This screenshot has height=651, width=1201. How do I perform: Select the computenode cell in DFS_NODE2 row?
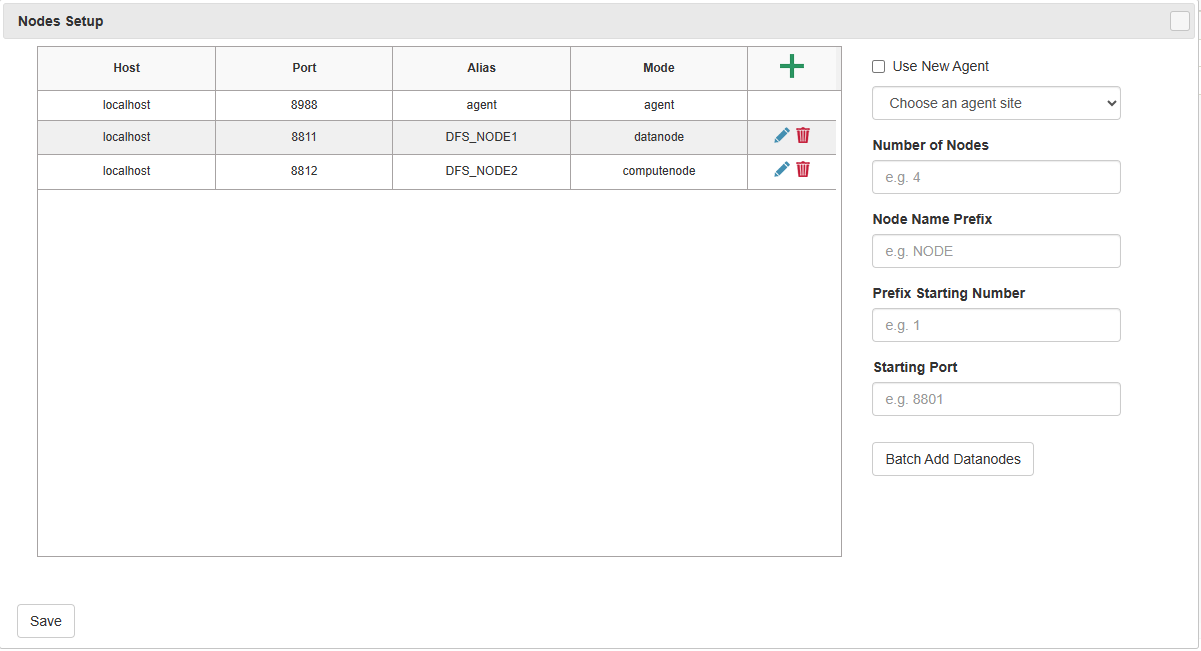(659, 171)
